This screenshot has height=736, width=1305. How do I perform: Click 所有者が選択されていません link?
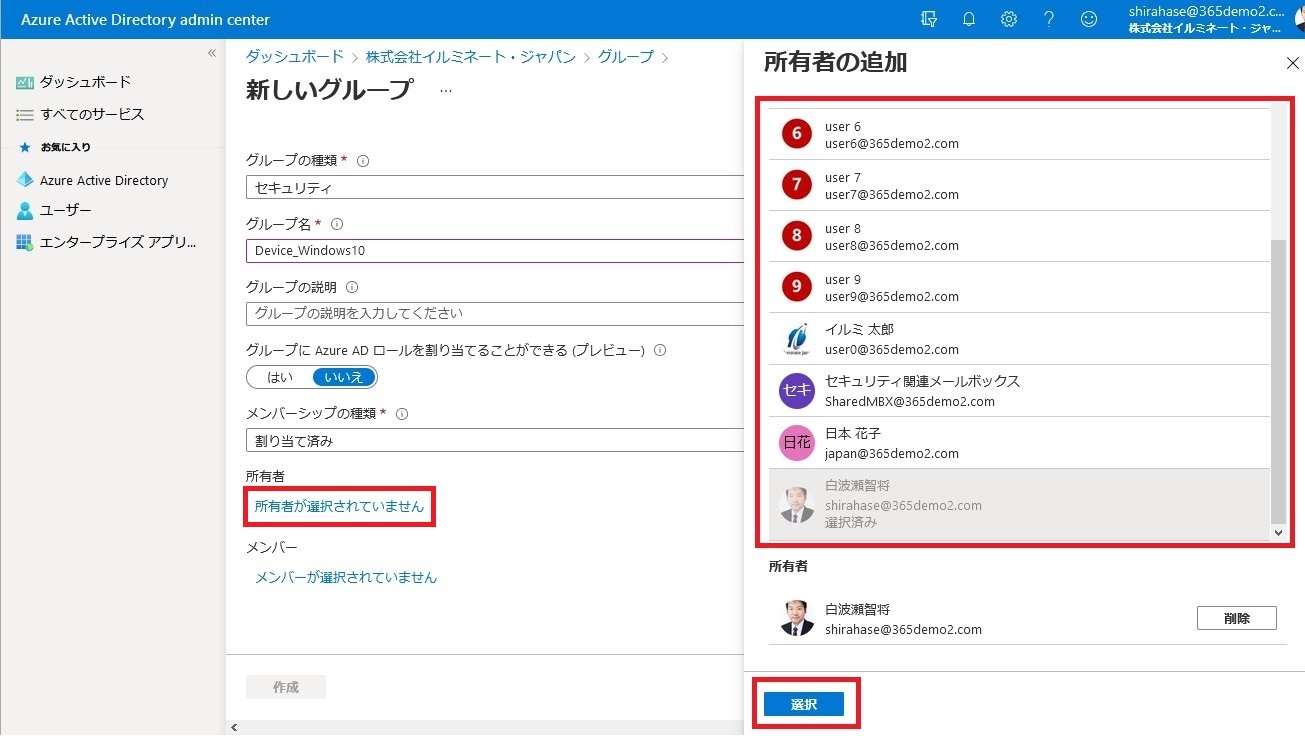point(340,507)
